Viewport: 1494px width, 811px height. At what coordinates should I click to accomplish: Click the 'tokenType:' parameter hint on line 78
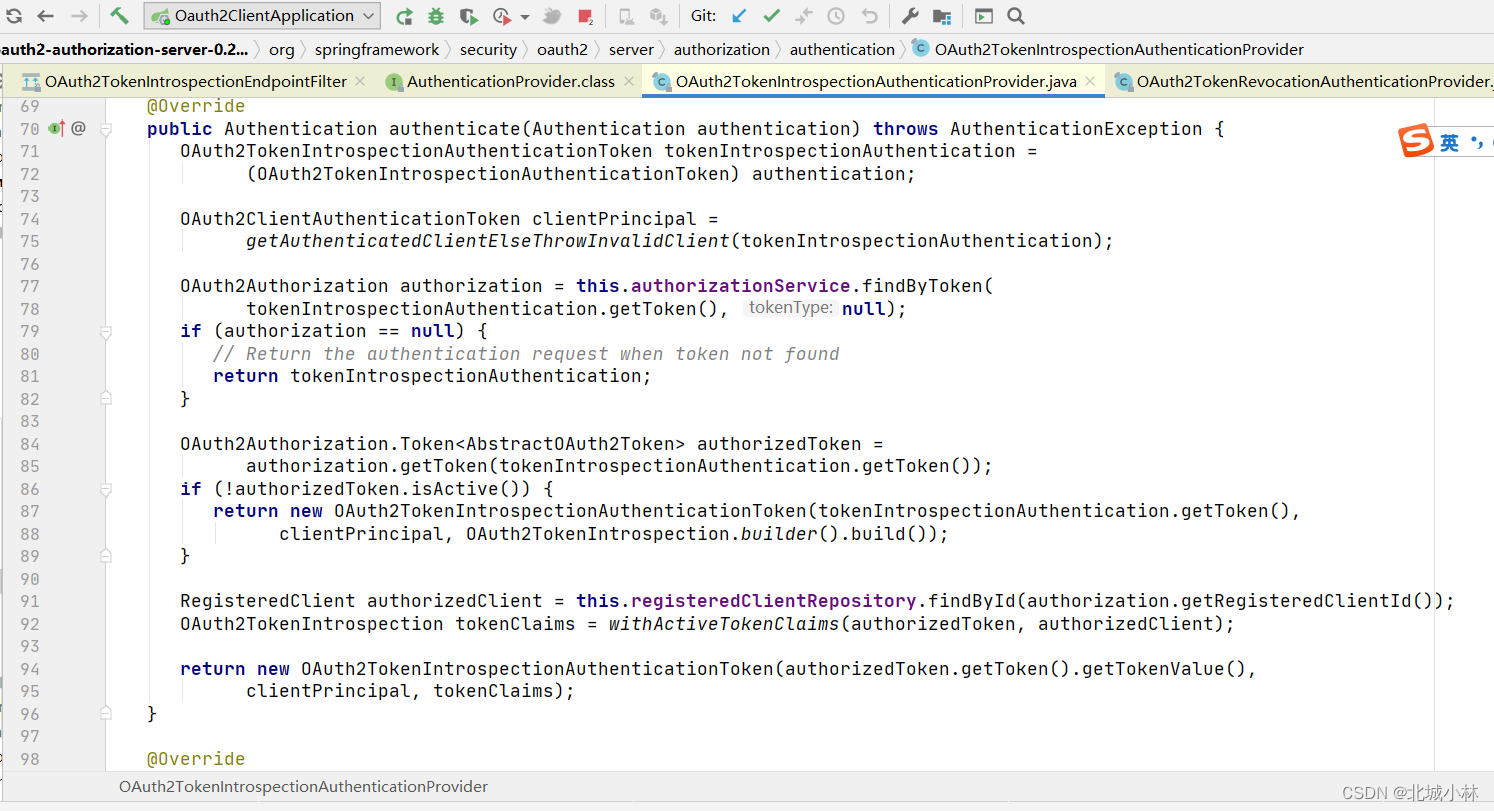(x=790, y=308)
